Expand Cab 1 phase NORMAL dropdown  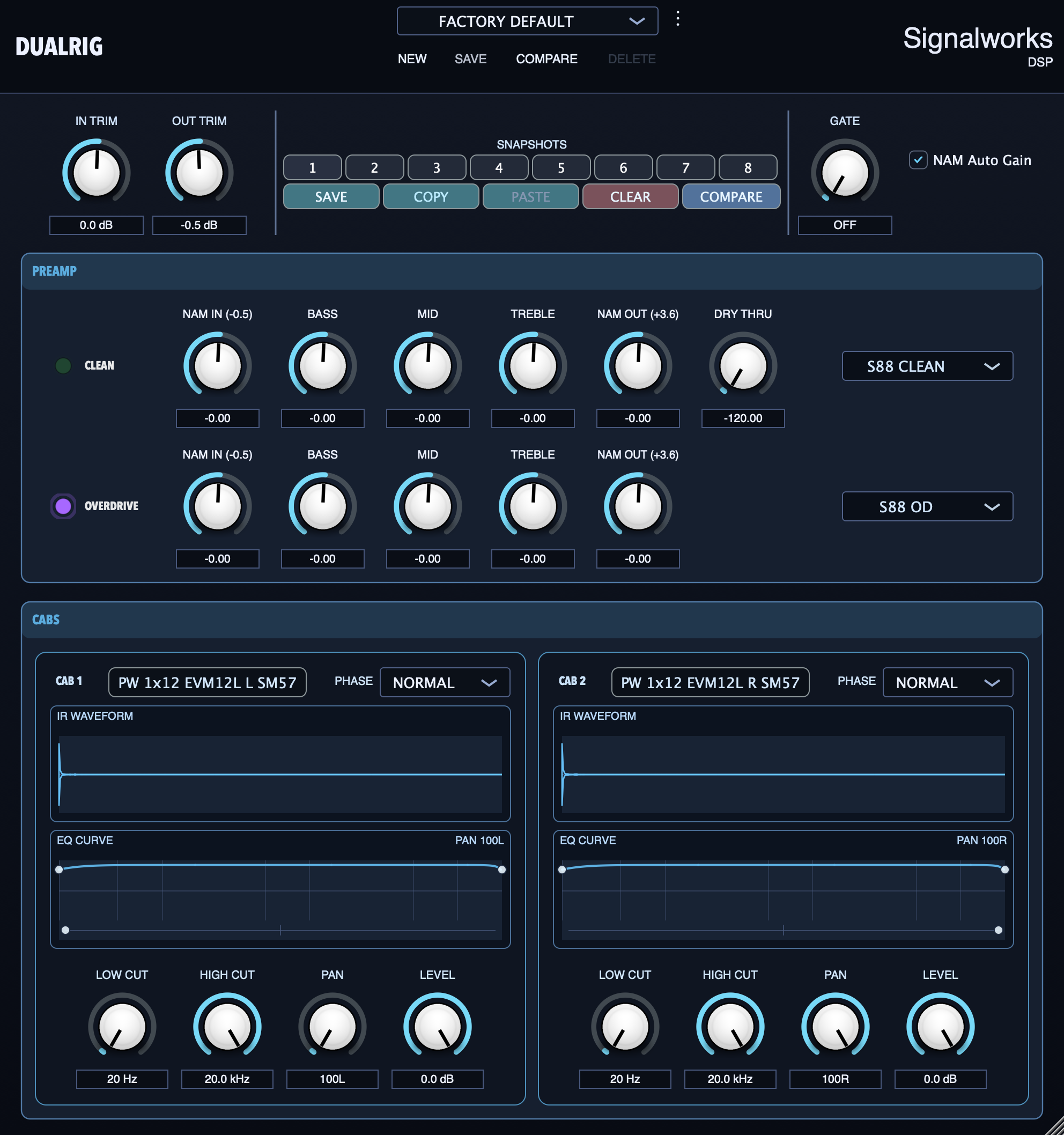coord(445,682)
